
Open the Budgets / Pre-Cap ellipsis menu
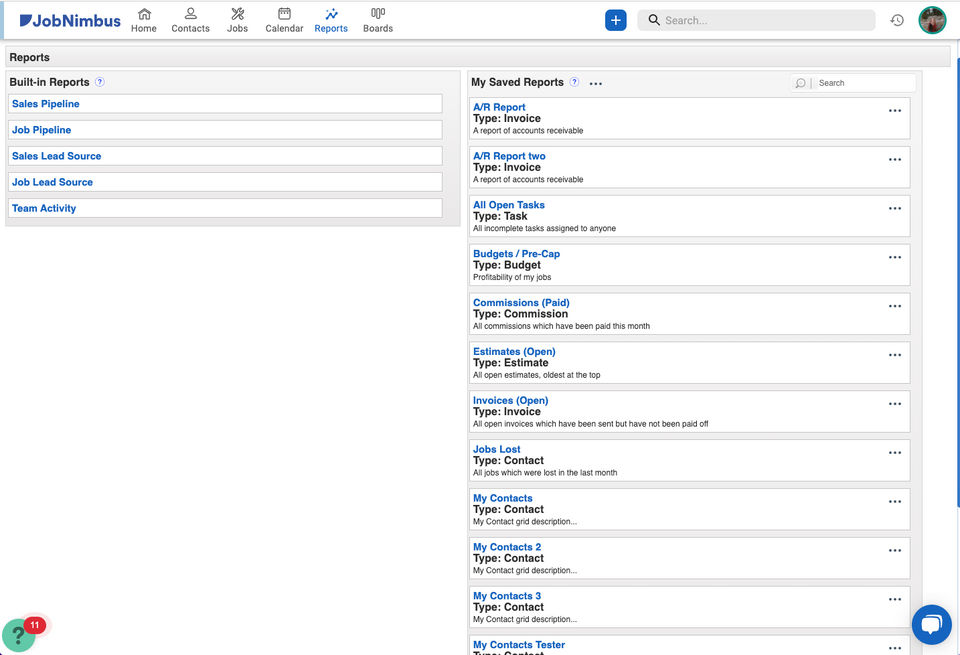click(x=895, y=258)
